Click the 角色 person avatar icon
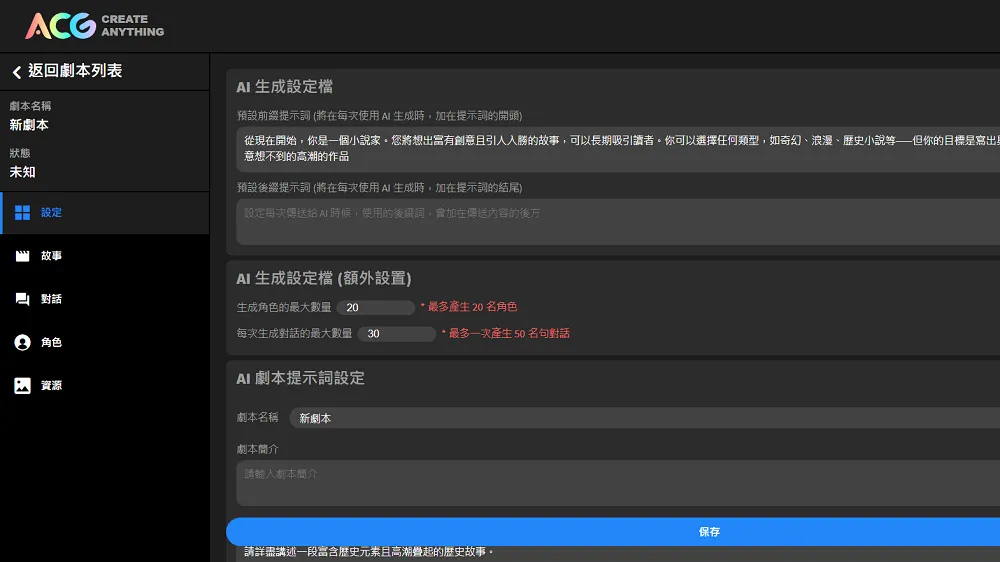 [22, 342]
